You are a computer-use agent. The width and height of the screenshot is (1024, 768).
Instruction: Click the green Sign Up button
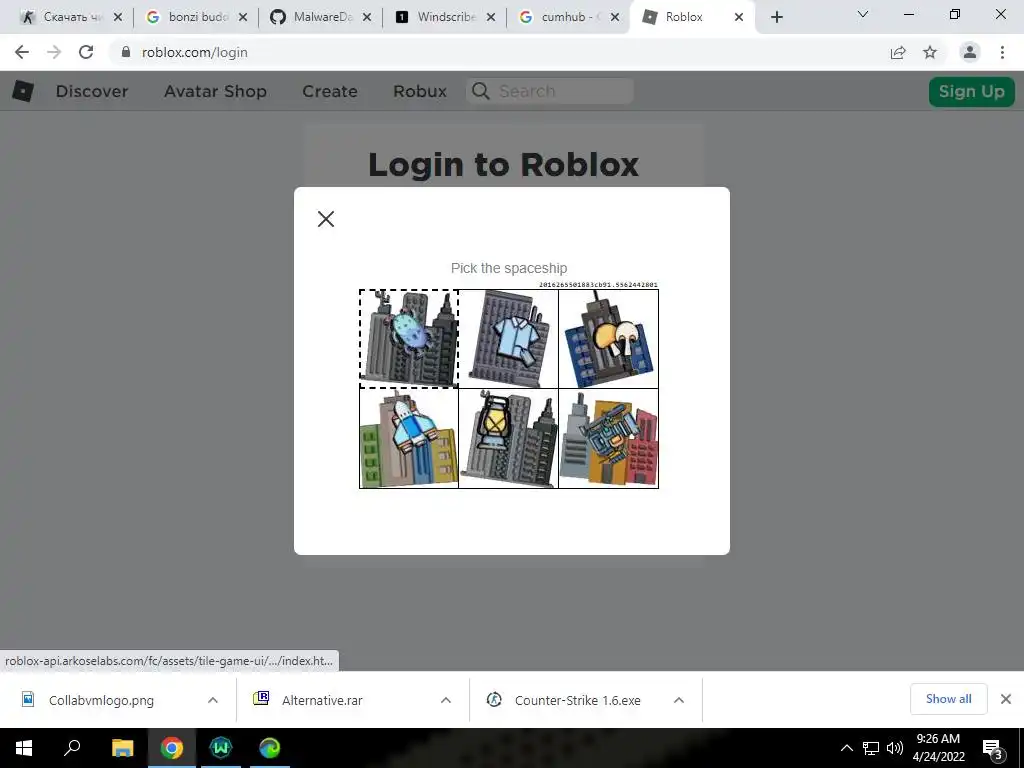(972, 91)
